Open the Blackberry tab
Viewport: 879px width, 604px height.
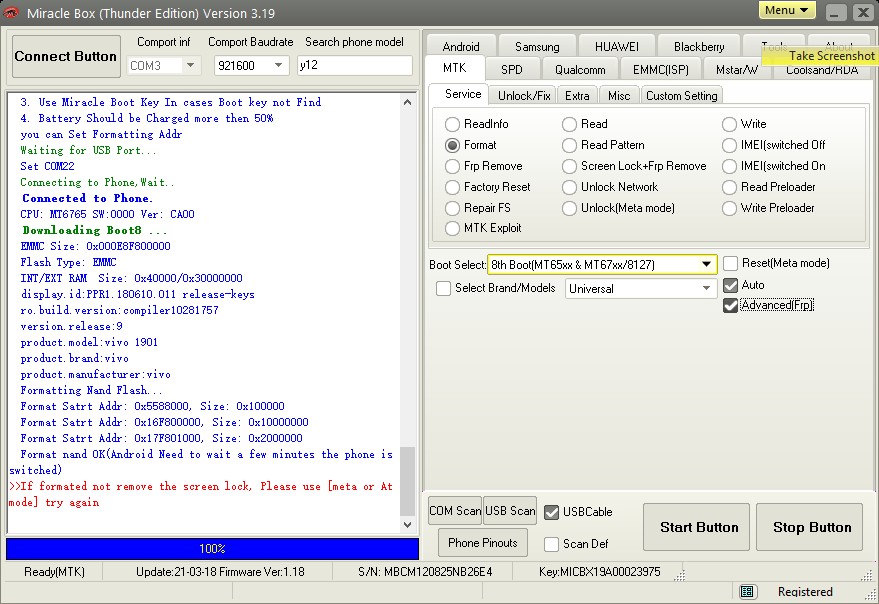(698, 47)
